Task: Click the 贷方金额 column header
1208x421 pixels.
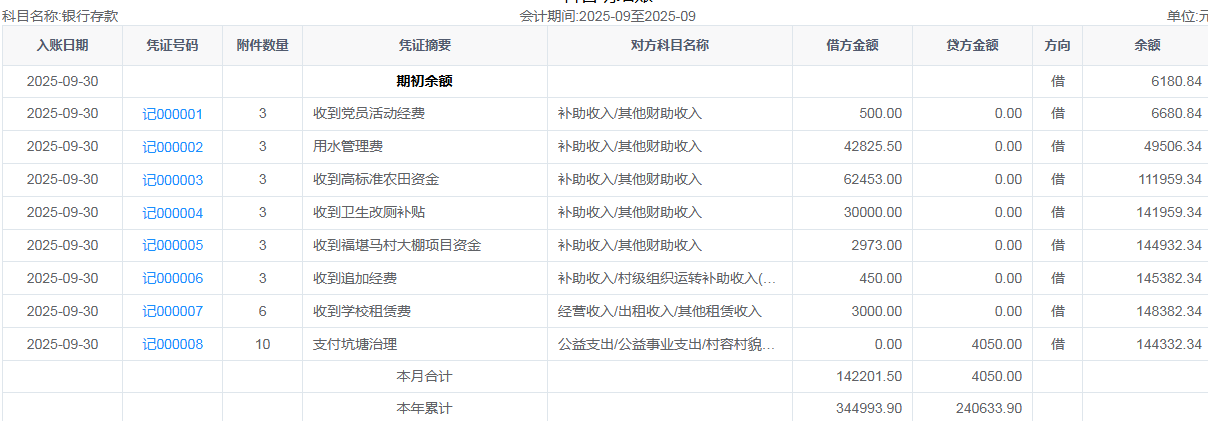Action: click(972, 46)
